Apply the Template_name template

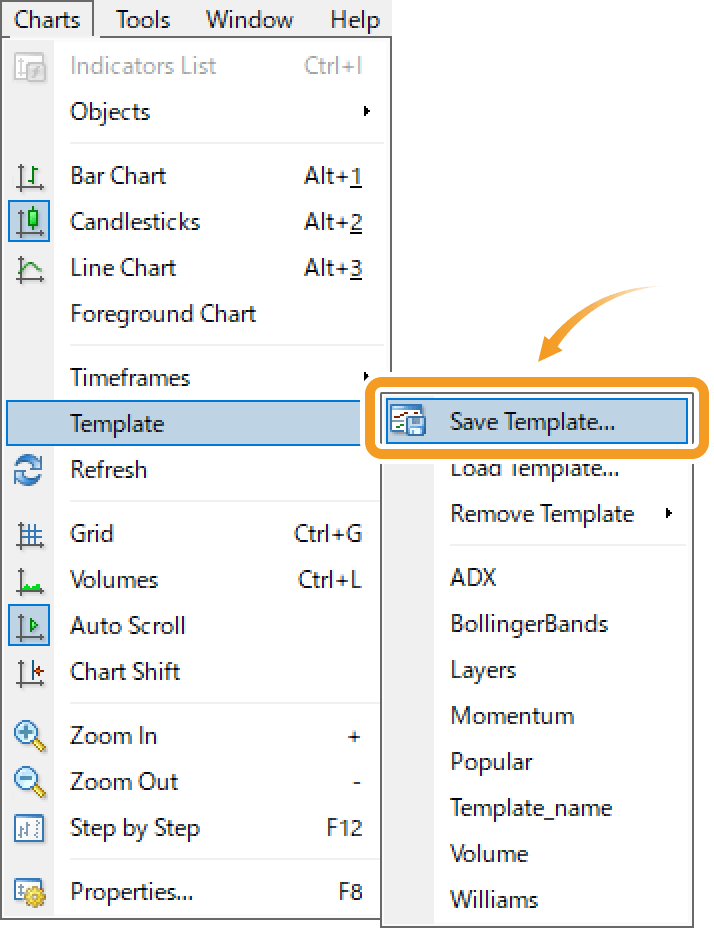(x=537, y=808)
